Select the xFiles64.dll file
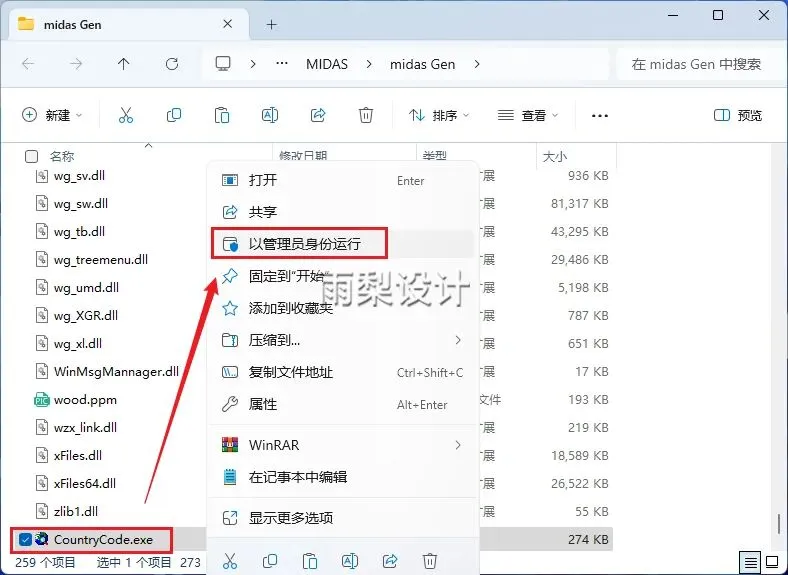This screenshot has width=788, height=575. click(x=84, y=484)
